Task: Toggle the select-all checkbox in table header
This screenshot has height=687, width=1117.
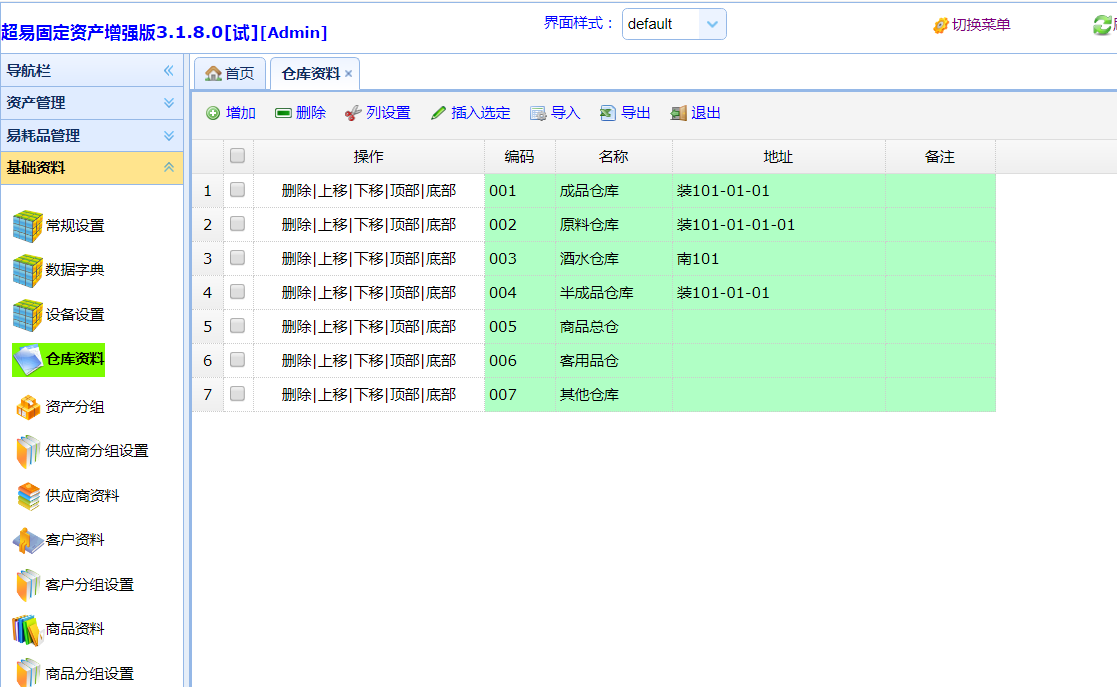Action: pos(237,156)
